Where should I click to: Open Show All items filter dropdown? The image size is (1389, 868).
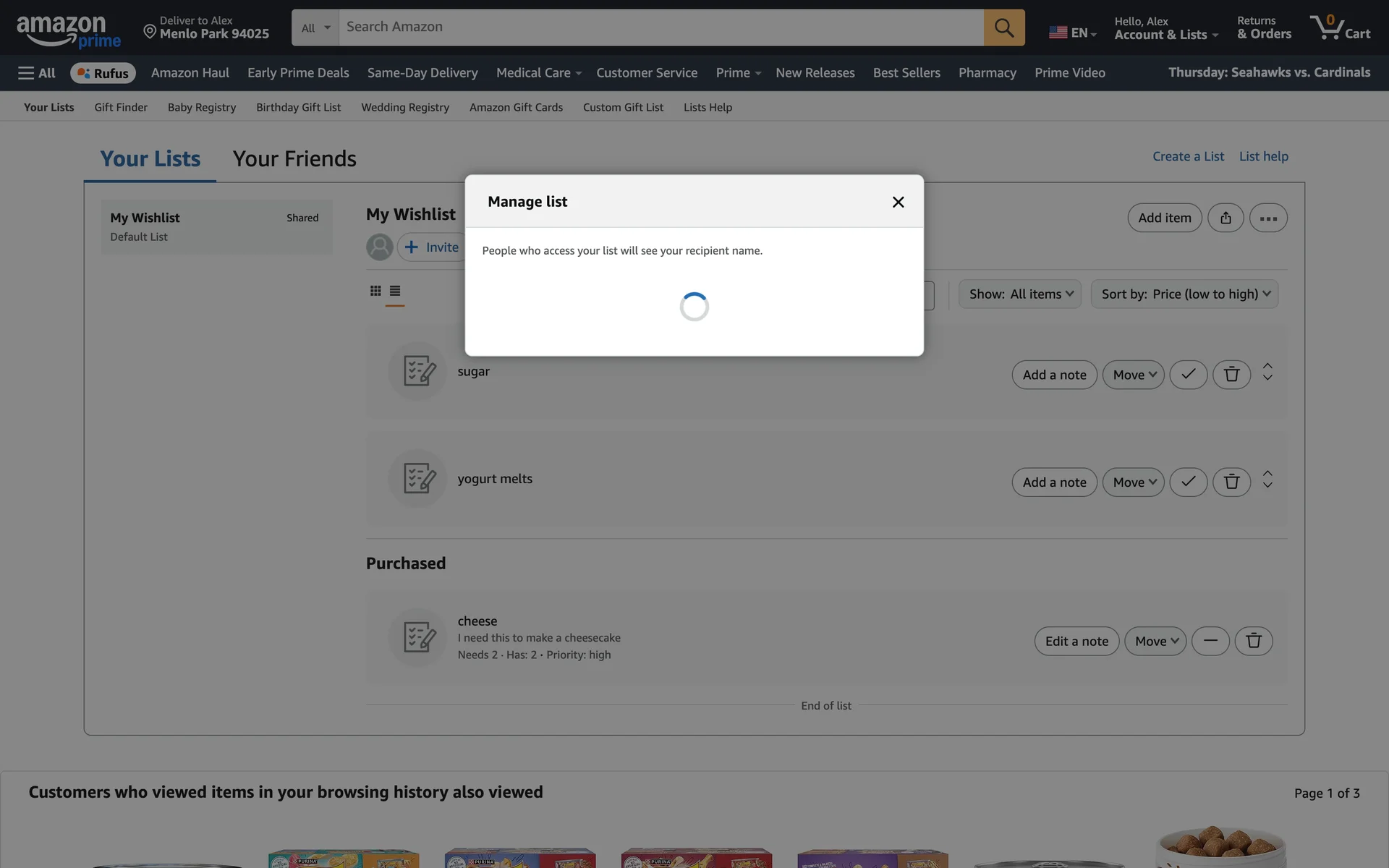[x=1019, y=294]
